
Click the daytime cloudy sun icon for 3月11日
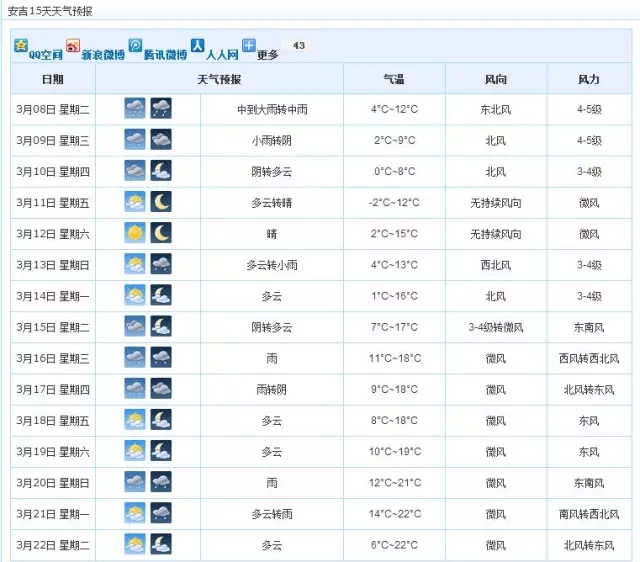click(x=135, y=202)
